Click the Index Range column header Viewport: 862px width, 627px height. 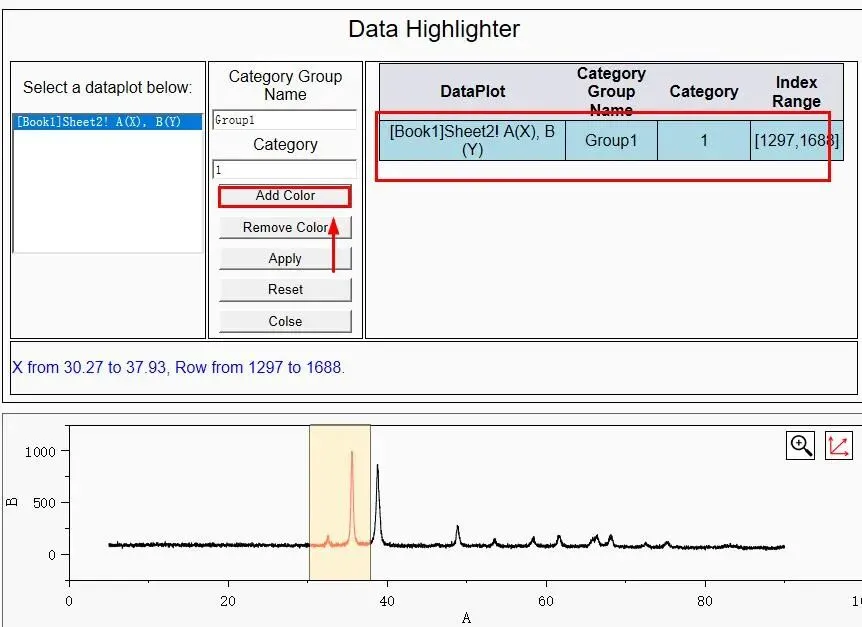pyautogui.click(x=797, y=92)
